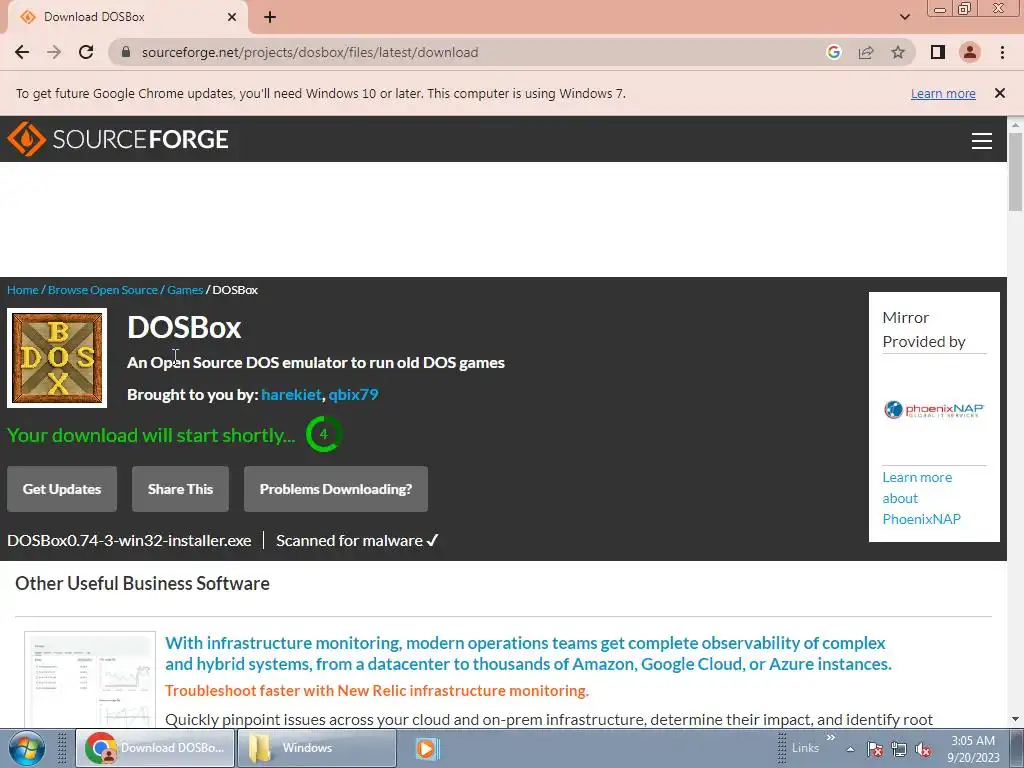Click the padlock site info icon
The width and height of the screenshot is (1024, 768).
click(x=127, y=52)
